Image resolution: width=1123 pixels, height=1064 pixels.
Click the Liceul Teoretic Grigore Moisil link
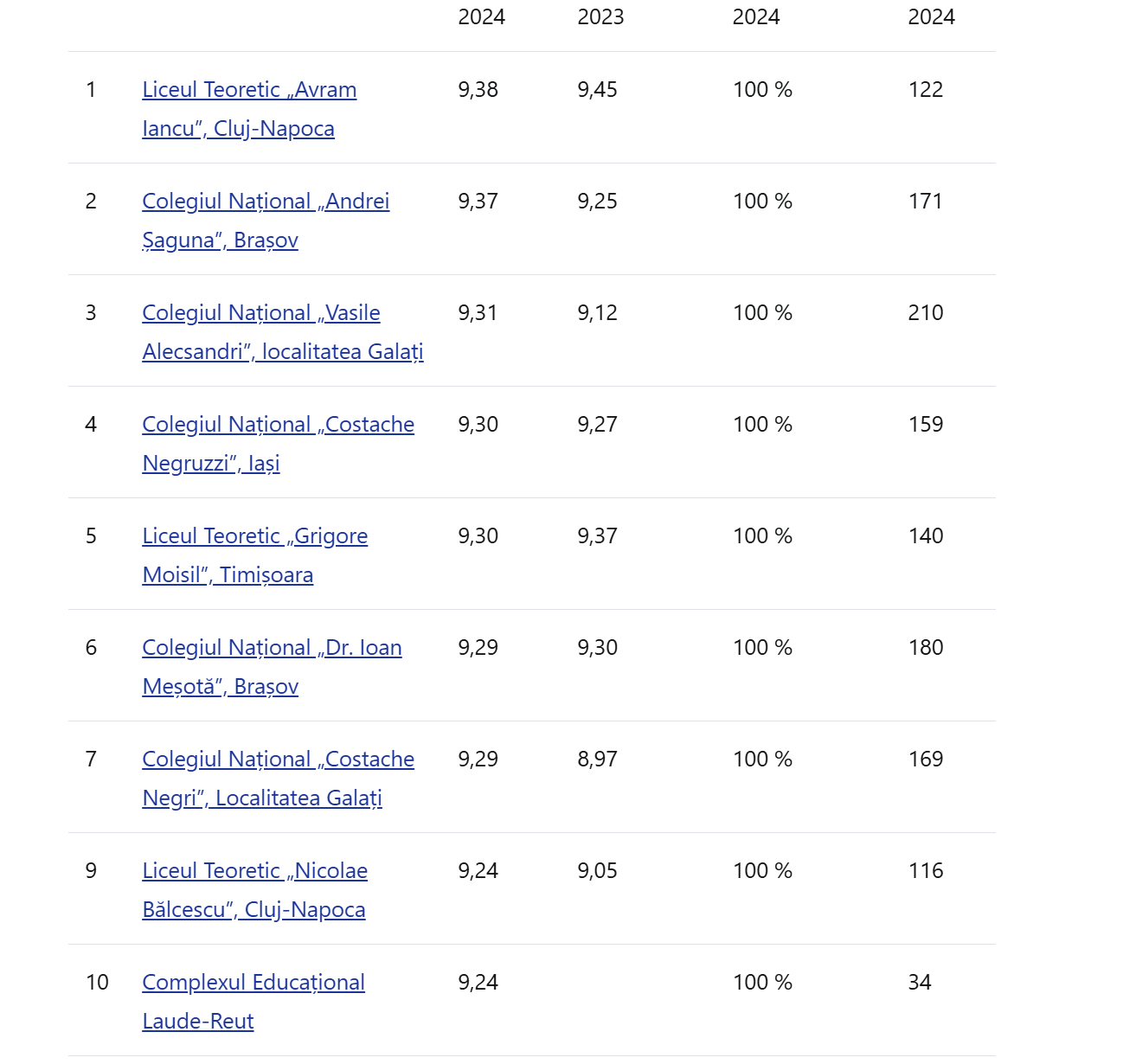pos(254,536)
